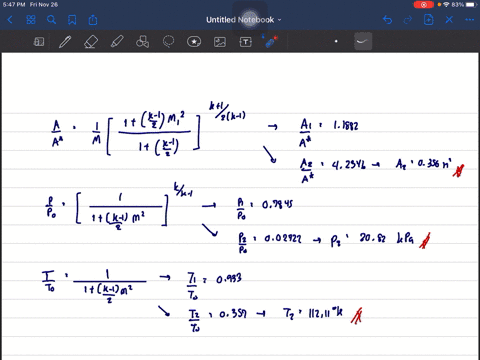Open the Elements sticker tool
This screenshot has width=480, height=360.
[x=194, y=42]
